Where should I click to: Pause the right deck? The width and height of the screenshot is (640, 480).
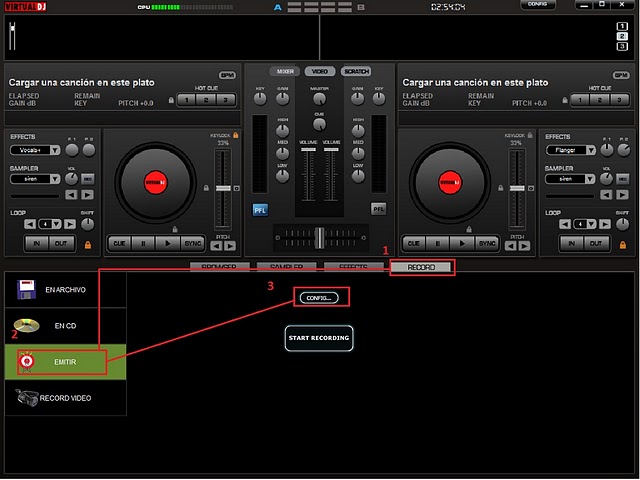[436, 243]
